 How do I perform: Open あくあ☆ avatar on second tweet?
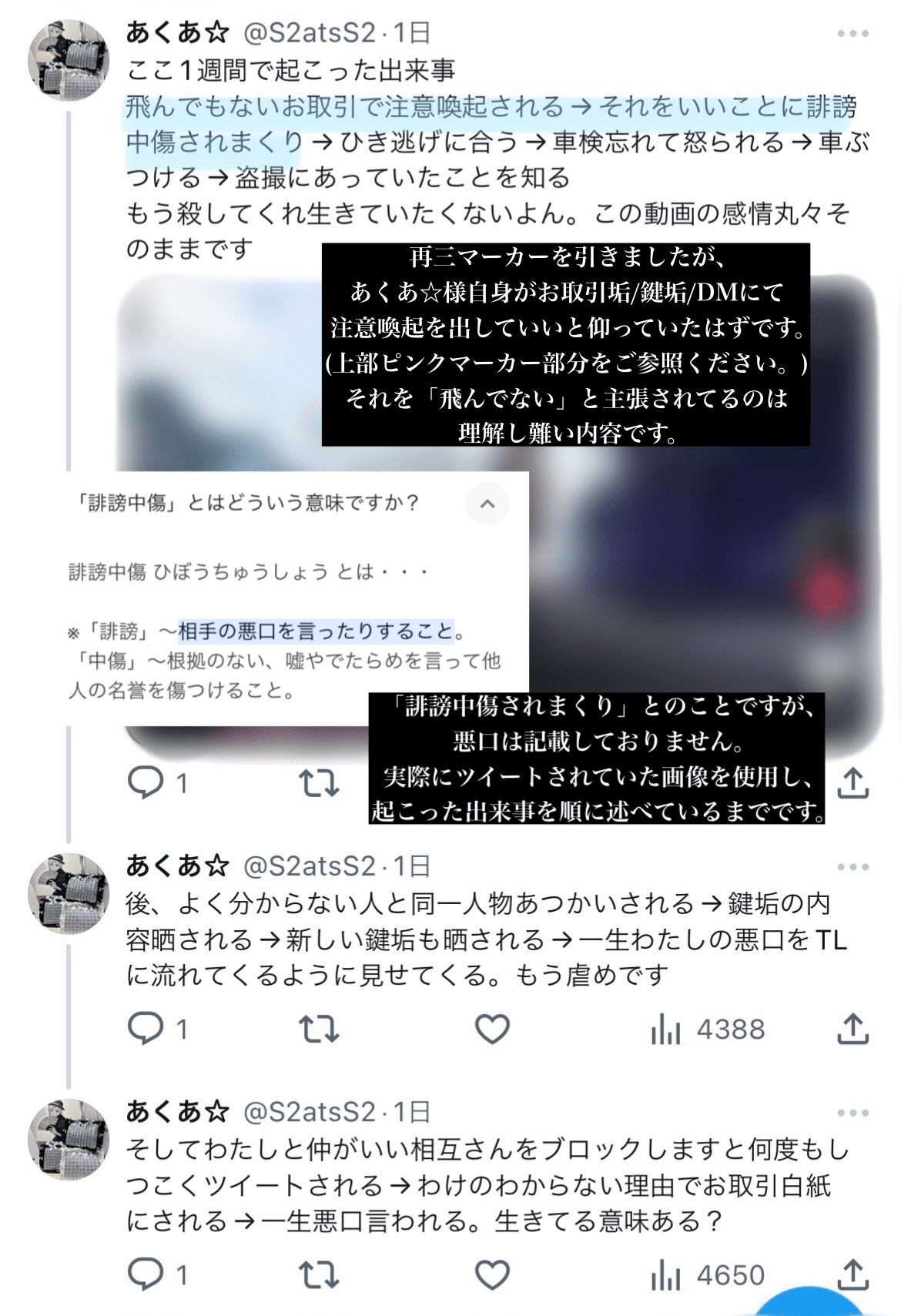tap(69, 893)
